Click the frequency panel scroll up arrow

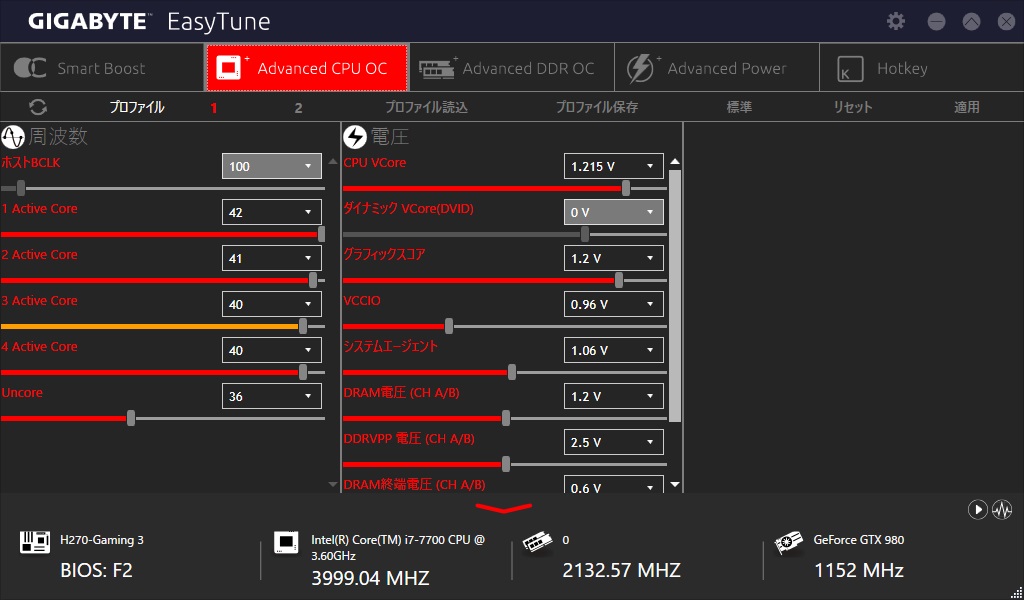[x=332, y=161]
